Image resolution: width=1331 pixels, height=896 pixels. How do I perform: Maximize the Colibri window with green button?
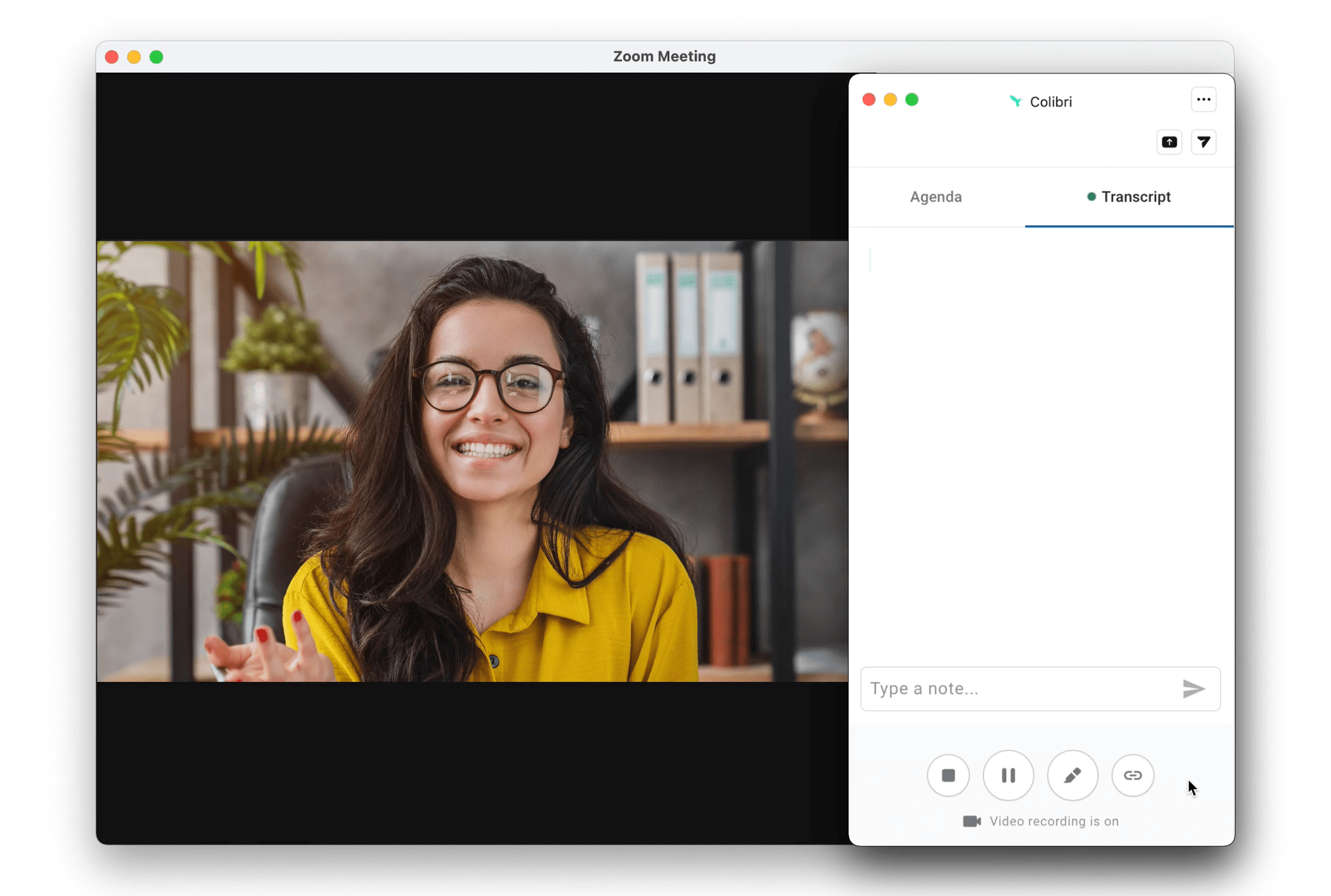click(x=911, y=100)
